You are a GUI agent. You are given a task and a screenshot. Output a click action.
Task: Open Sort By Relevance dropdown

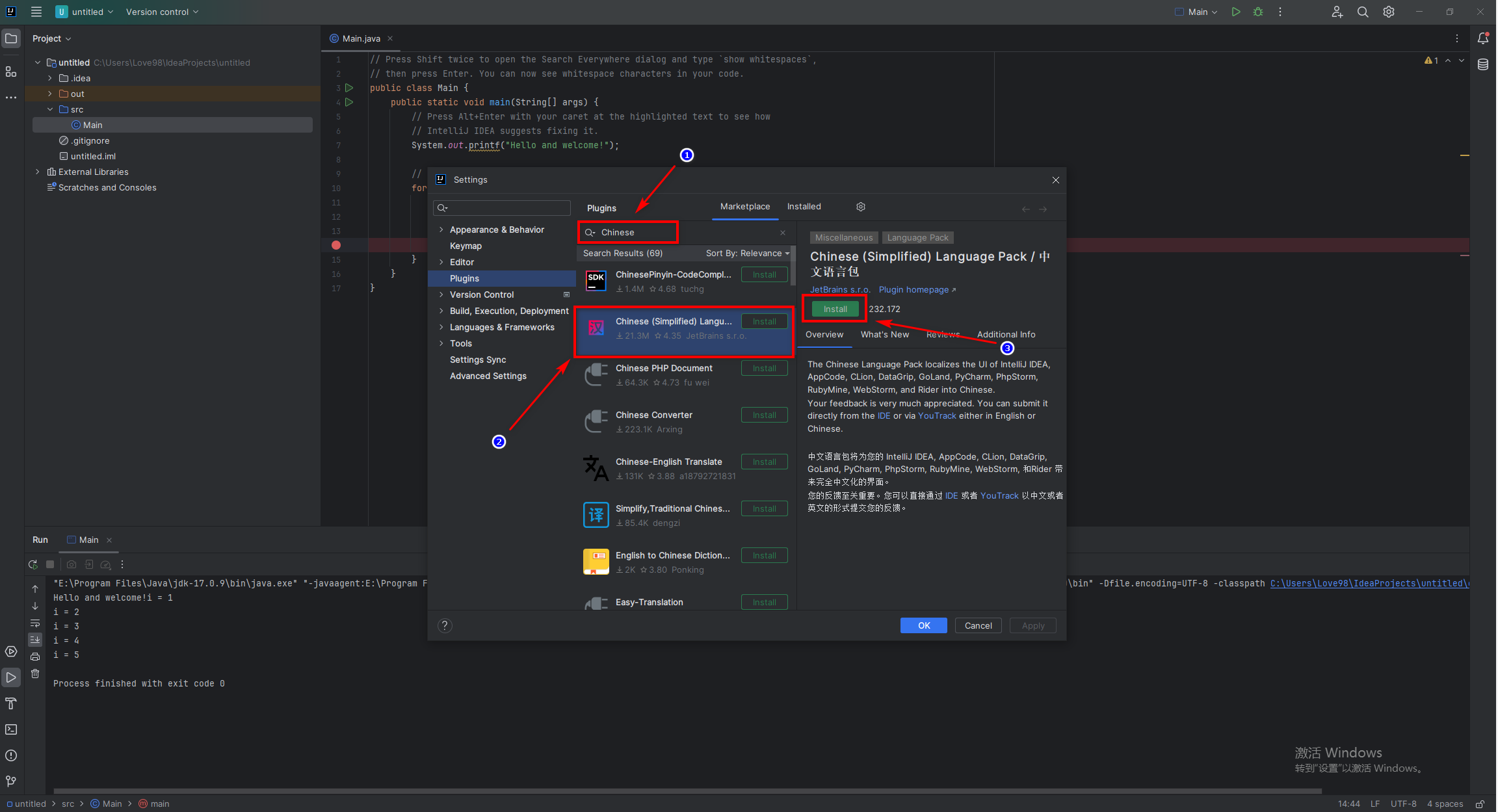(747, 254)
